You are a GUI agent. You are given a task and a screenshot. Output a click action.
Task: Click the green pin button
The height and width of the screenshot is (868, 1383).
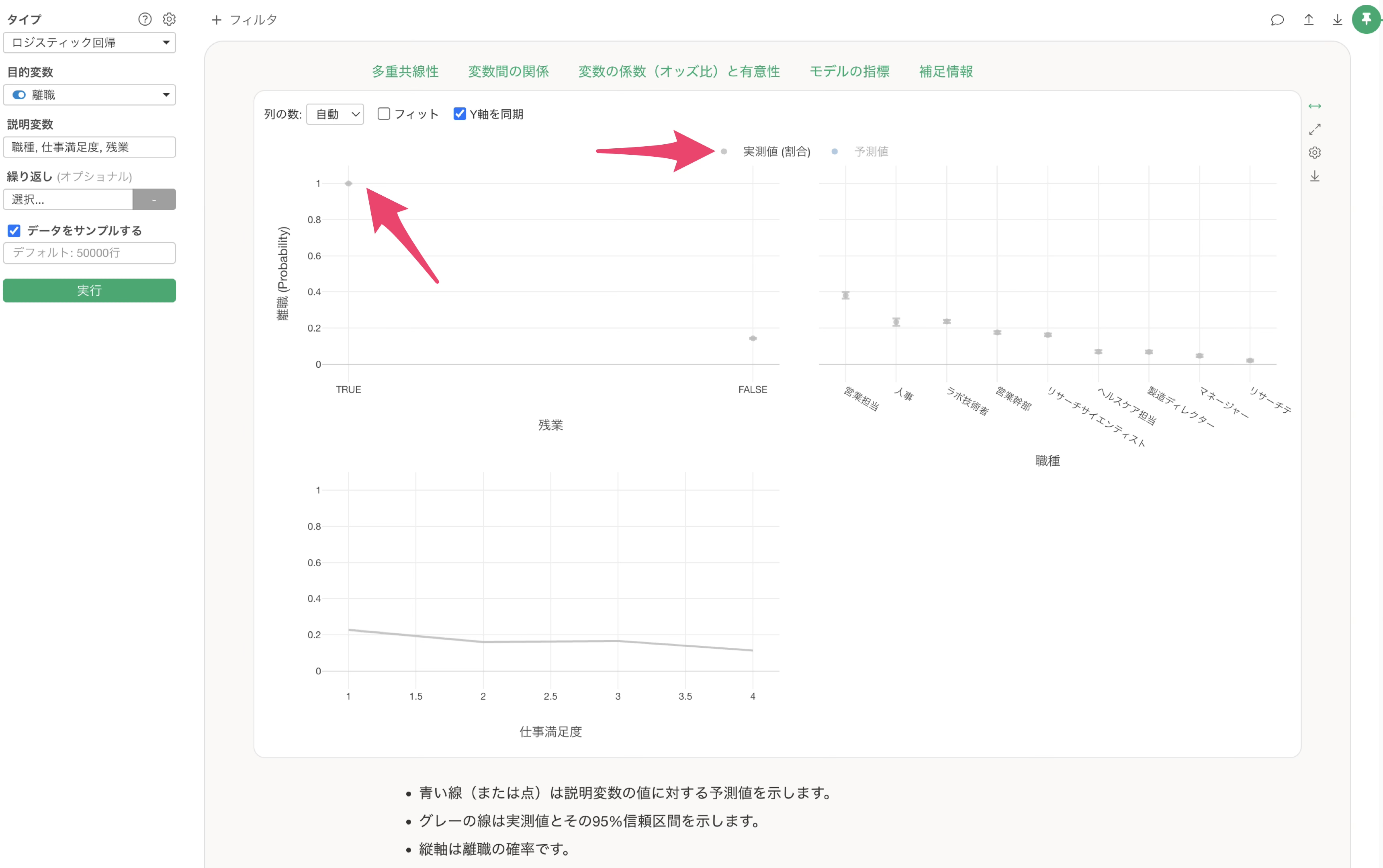pos(1367,20)
